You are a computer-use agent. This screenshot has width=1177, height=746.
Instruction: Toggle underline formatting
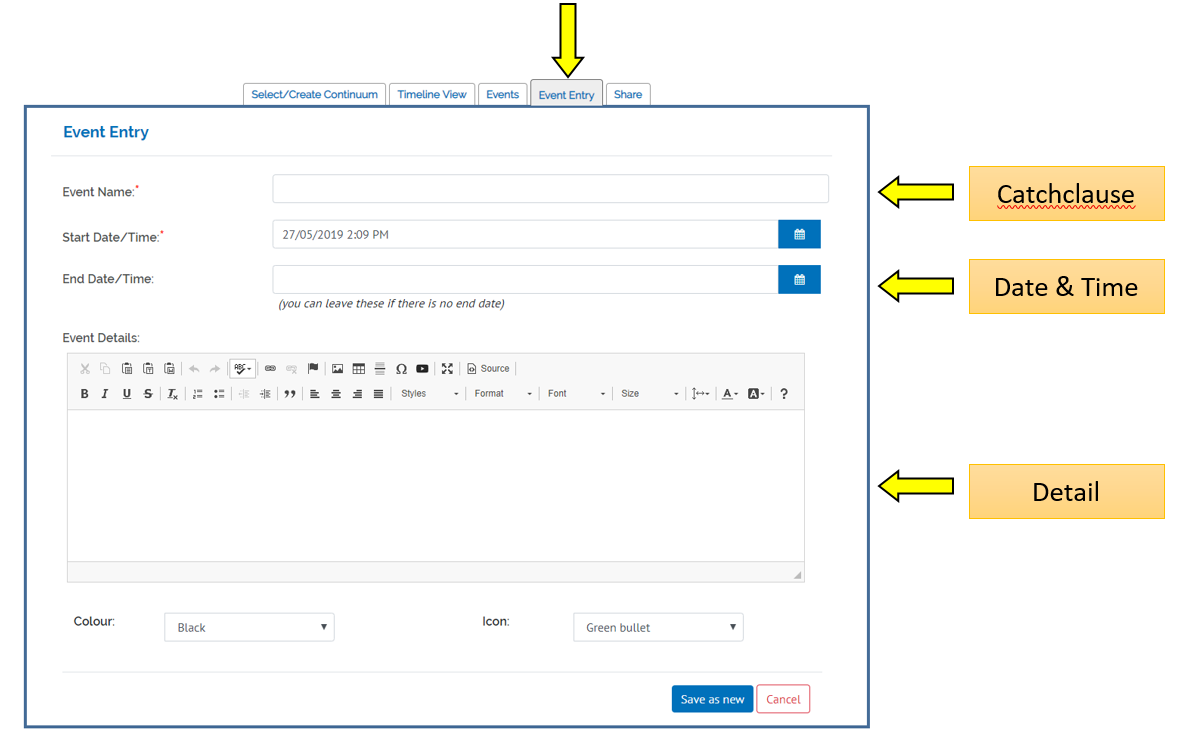tap(126, 394)
